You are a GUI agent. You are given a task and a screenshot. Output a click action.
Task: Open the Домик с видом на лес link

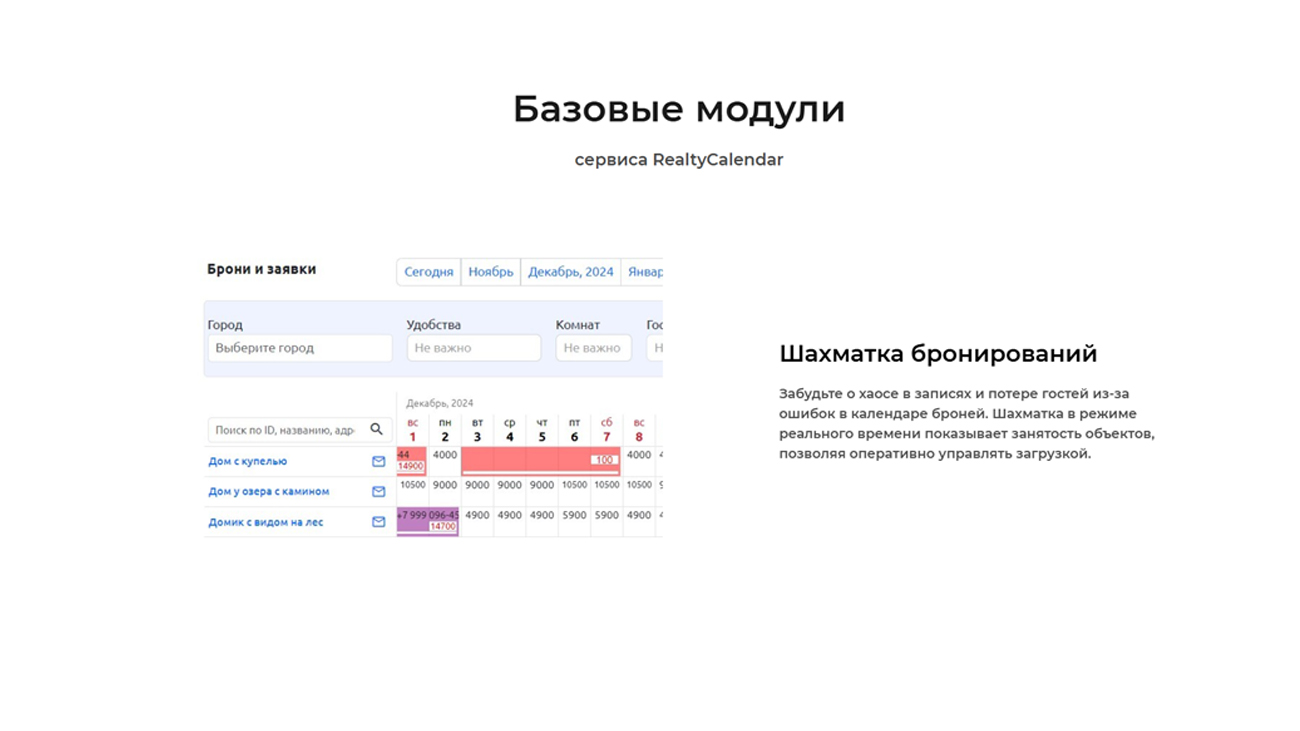(265, 522)
